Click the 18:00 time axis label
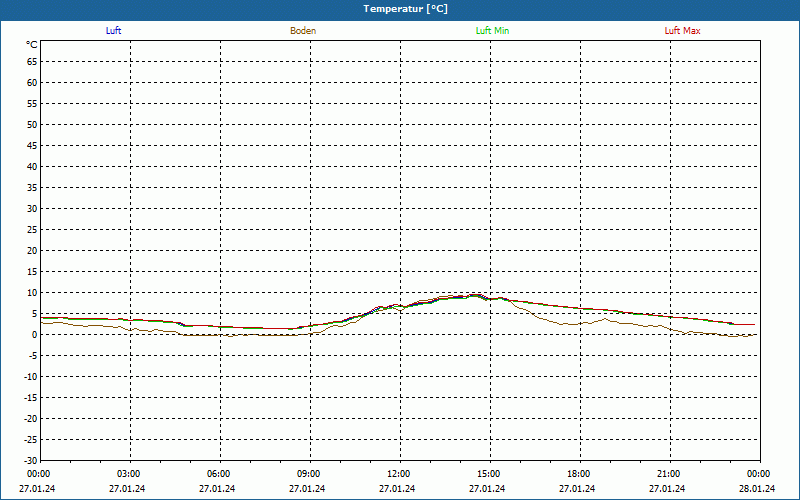 pos(579,474)
